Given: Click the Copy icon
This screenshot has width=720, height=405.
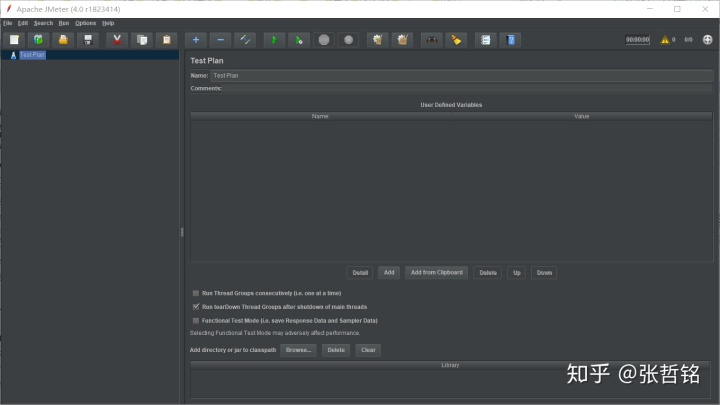Looking at the screenshot, I should pyautogui.click(x=142, y=40).
